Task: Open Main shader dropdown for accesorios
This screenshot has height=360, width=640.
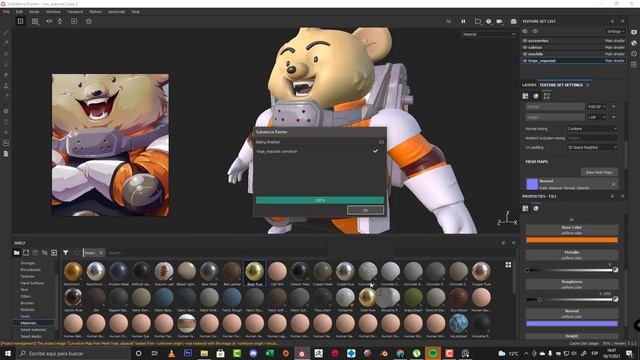Action: (615, 41)
